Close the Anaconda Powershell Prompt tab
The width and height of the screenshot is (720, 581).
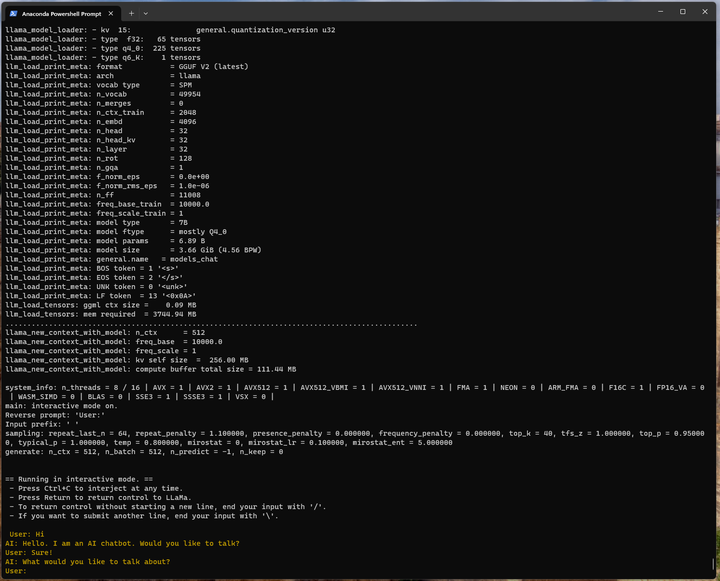(111, 13)
